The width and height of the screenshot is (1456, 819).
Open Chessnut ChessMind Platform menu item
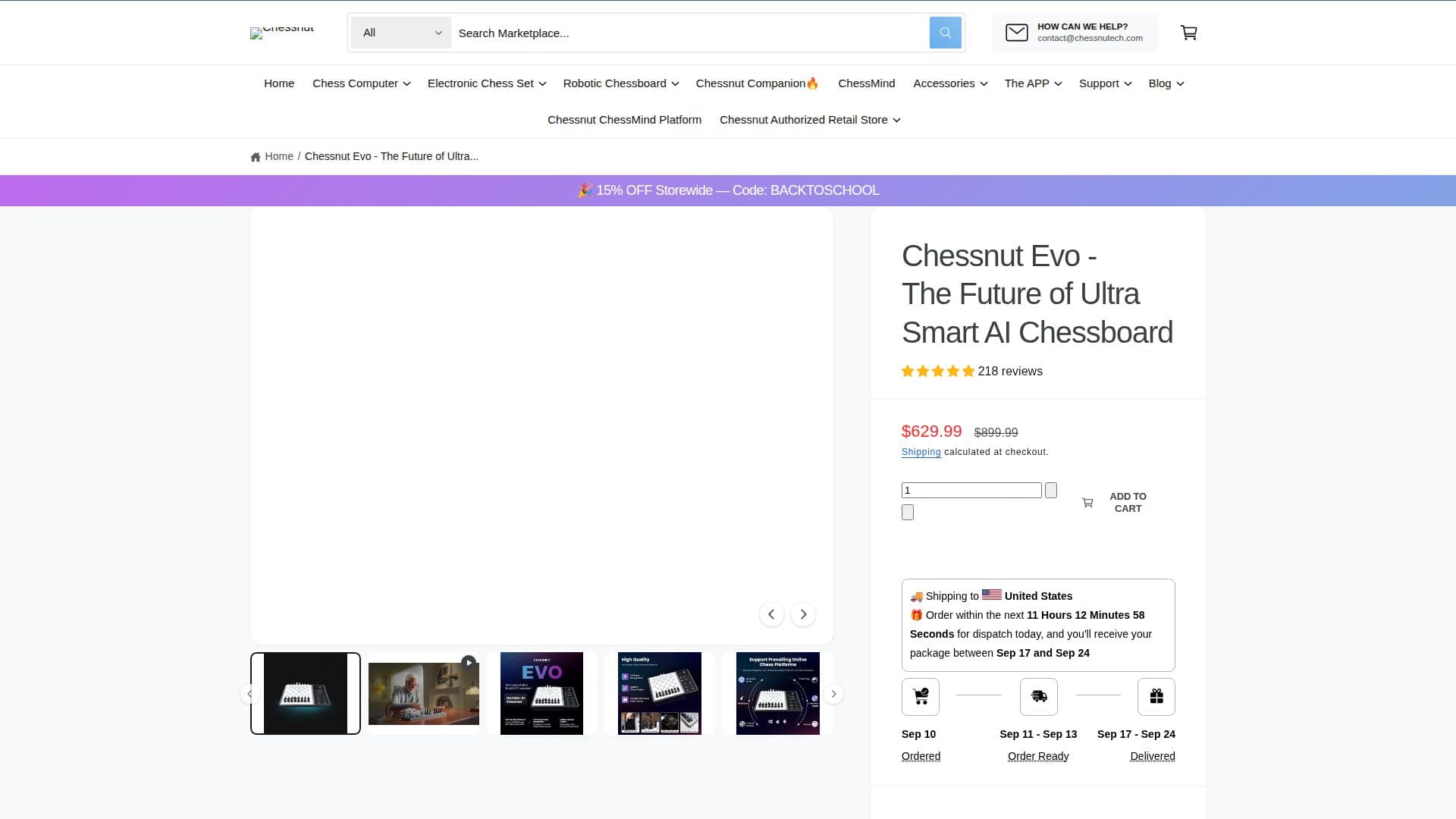(624, 120)
